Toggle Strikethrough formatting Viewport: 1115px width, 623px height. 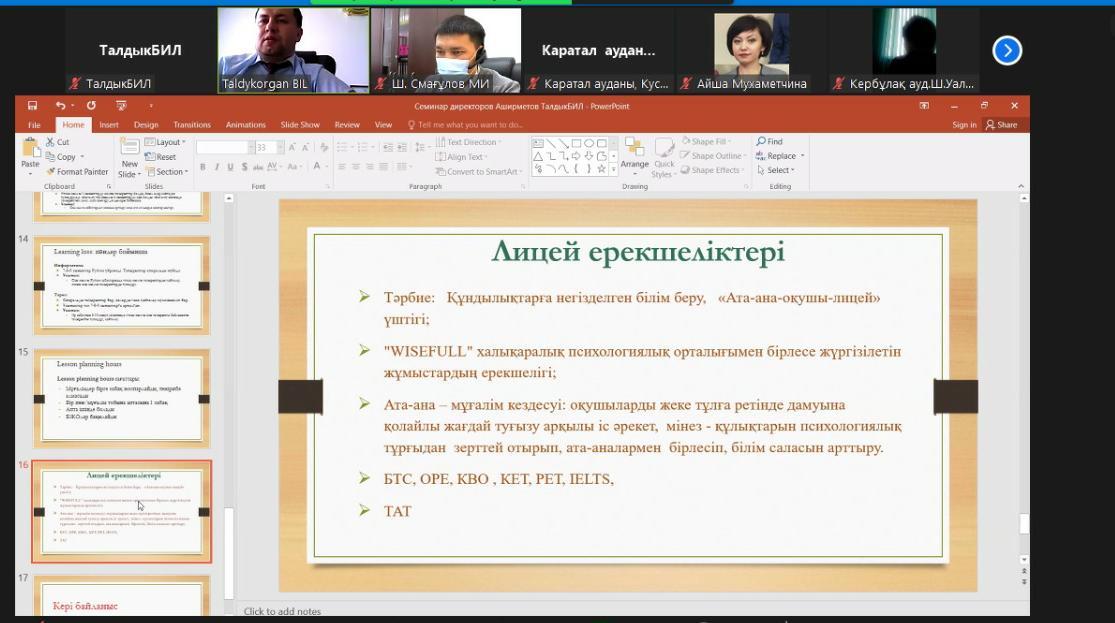(258, 167)
